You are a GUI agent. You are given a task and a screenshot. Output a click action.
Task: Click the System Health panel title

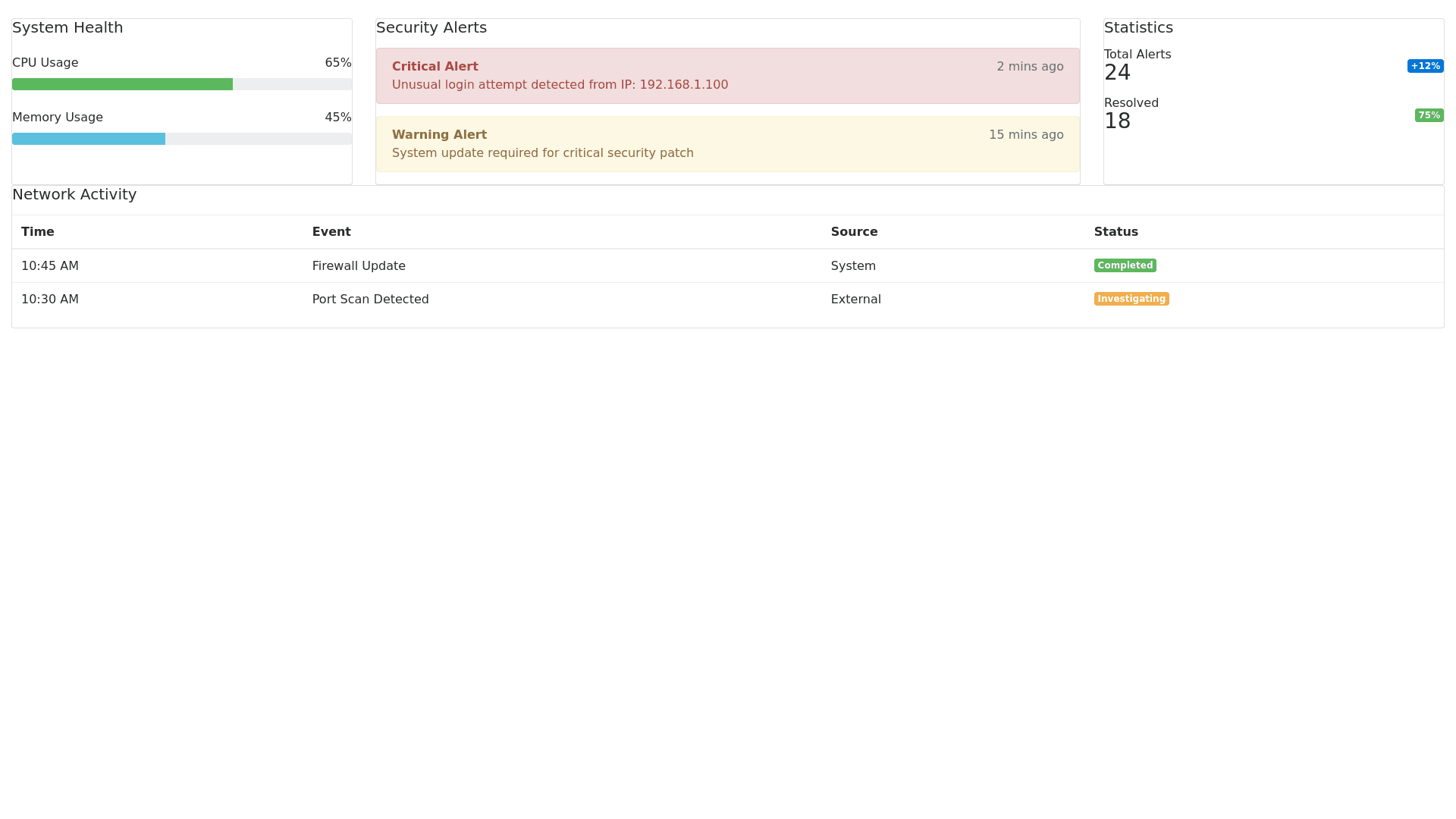click(67, 28)
